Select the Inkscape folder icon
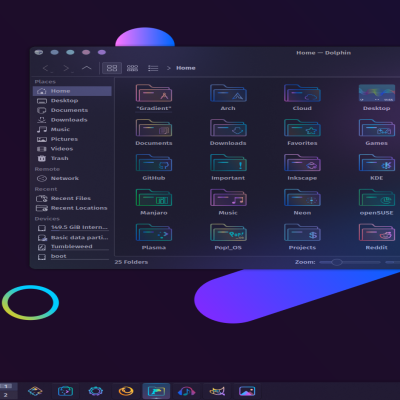 click(x=302, y=163)
